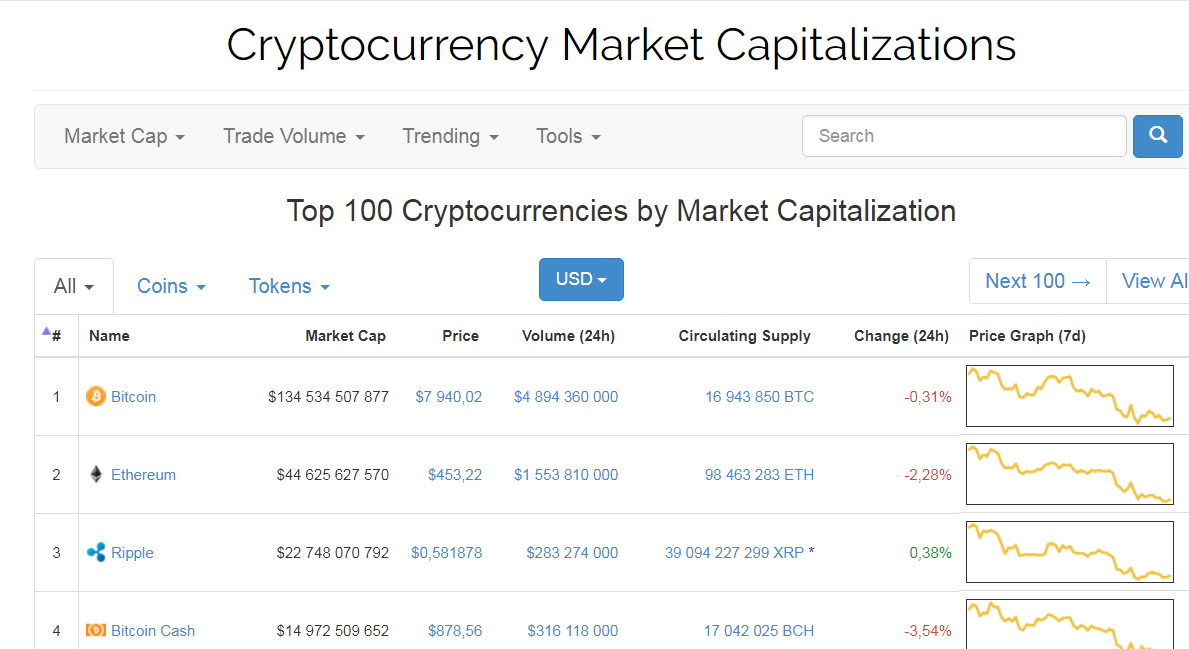The image size is (1189, 649).
Task: Focus the Search input field
Action: pyautogui.click(x=964, y=136)
